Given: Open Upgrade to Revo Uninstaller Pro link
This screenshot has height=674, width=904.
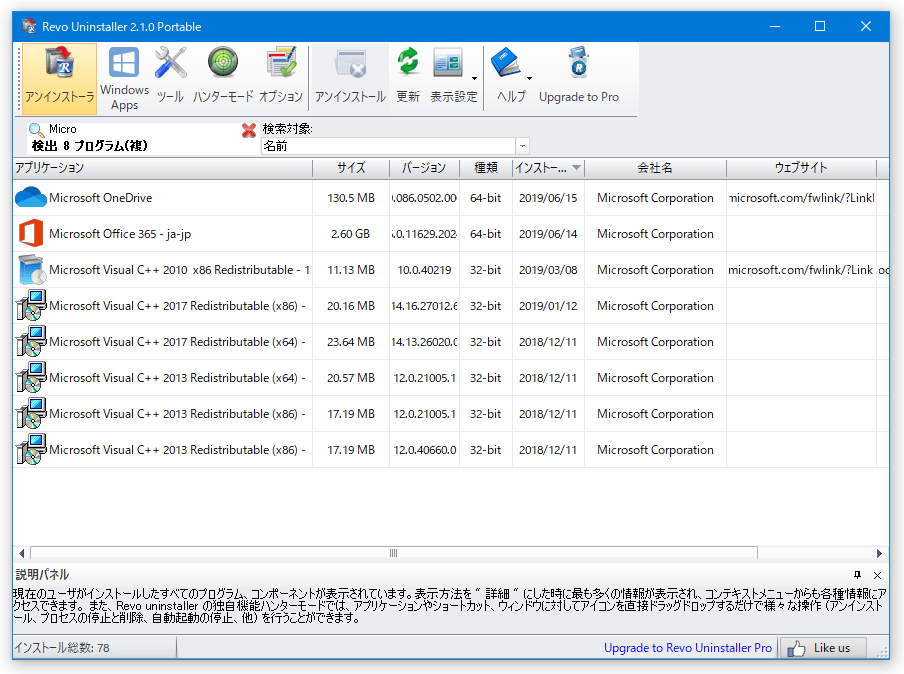Looking at the screenshot, I should (688, 648).
